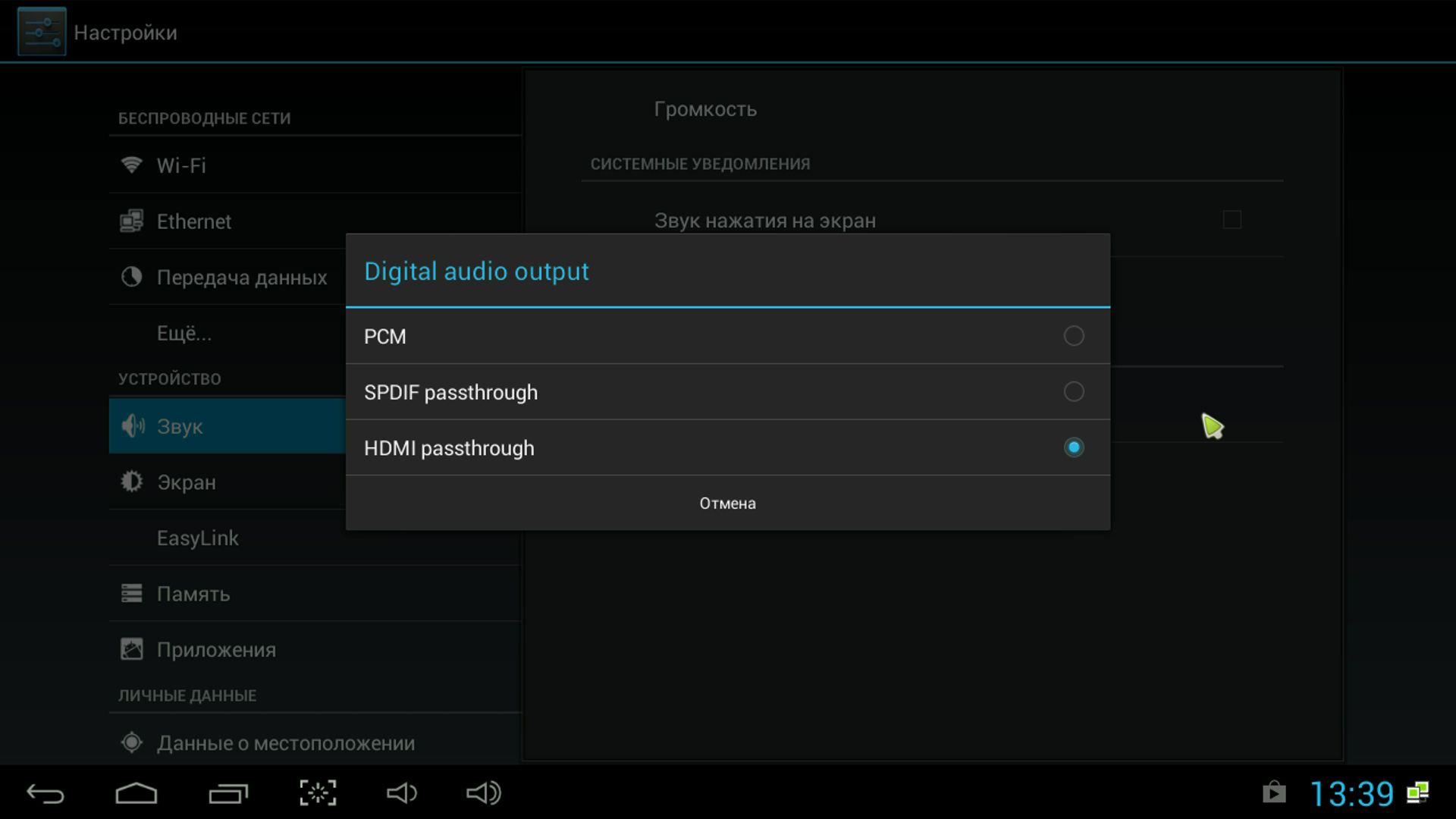Click the clock showing 13:39
This screenshot has height=819, width=1456.
(1351, 794)
